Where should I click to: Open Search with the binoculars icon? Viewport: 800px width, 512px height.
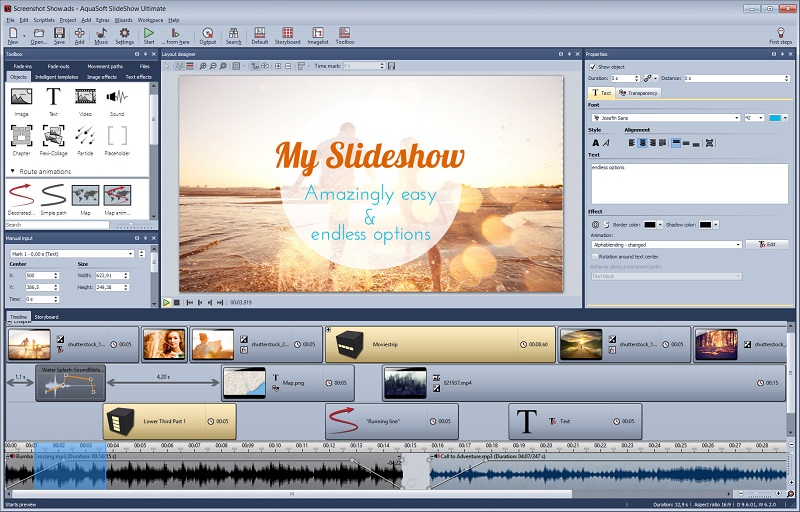pyautogui.click(x=233, y=34)
